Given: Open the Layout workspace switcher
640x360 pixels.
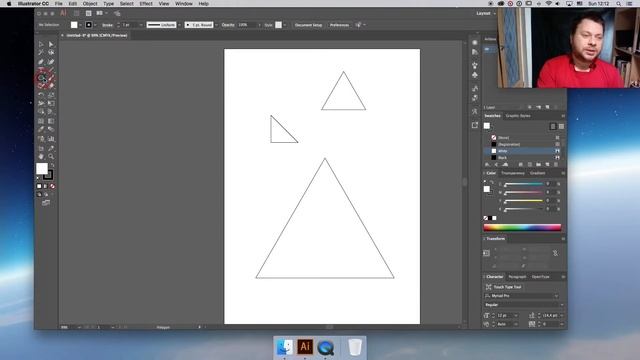Looking at the screenshot, I should click(486, 13).
